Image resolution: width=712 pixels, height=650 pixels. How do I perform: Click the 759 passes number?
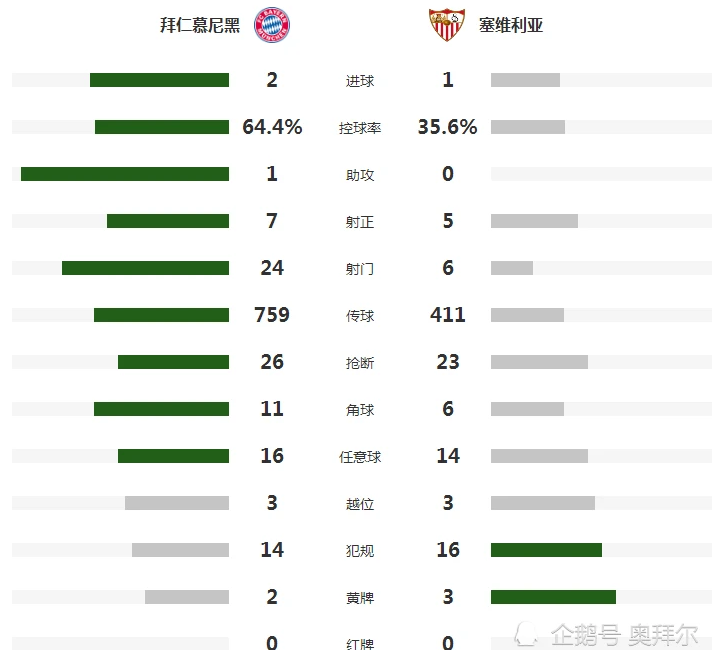tap(272, 315)
